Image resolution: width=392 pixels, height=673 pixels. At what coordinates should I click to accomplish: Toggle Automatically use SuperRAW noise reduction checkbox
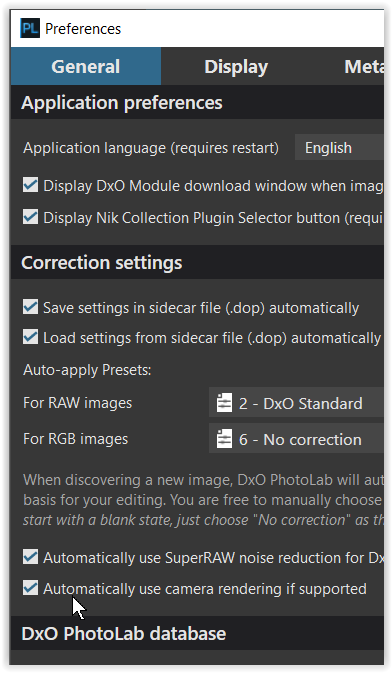(x=30, y=557)
